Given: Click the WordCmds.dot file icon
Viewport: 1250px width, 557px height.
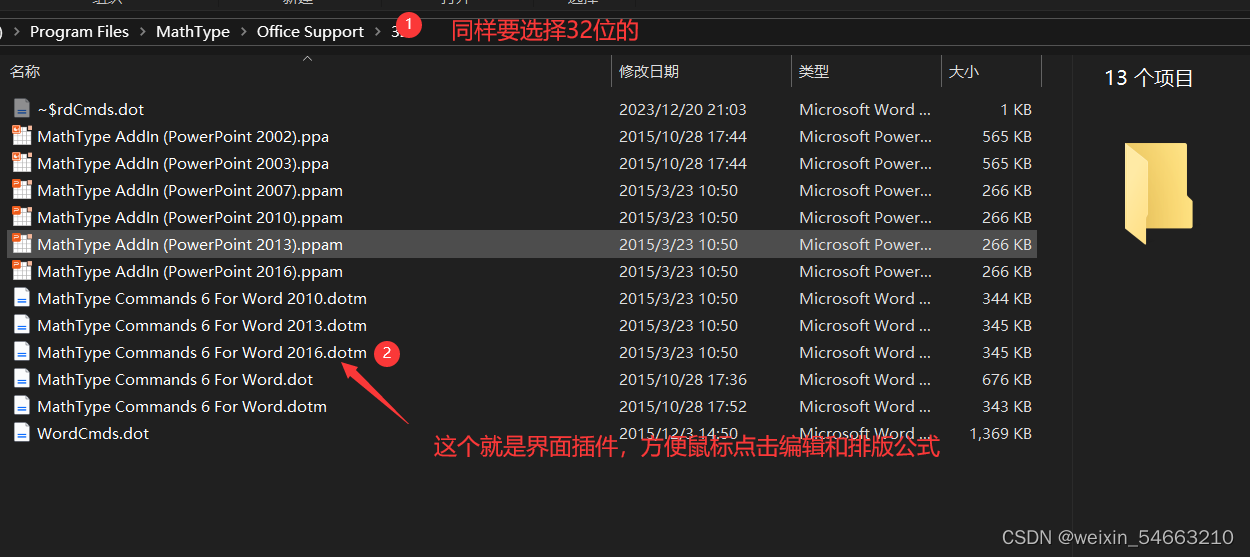Looking at the screenshot, I should [x=22, y=433].
